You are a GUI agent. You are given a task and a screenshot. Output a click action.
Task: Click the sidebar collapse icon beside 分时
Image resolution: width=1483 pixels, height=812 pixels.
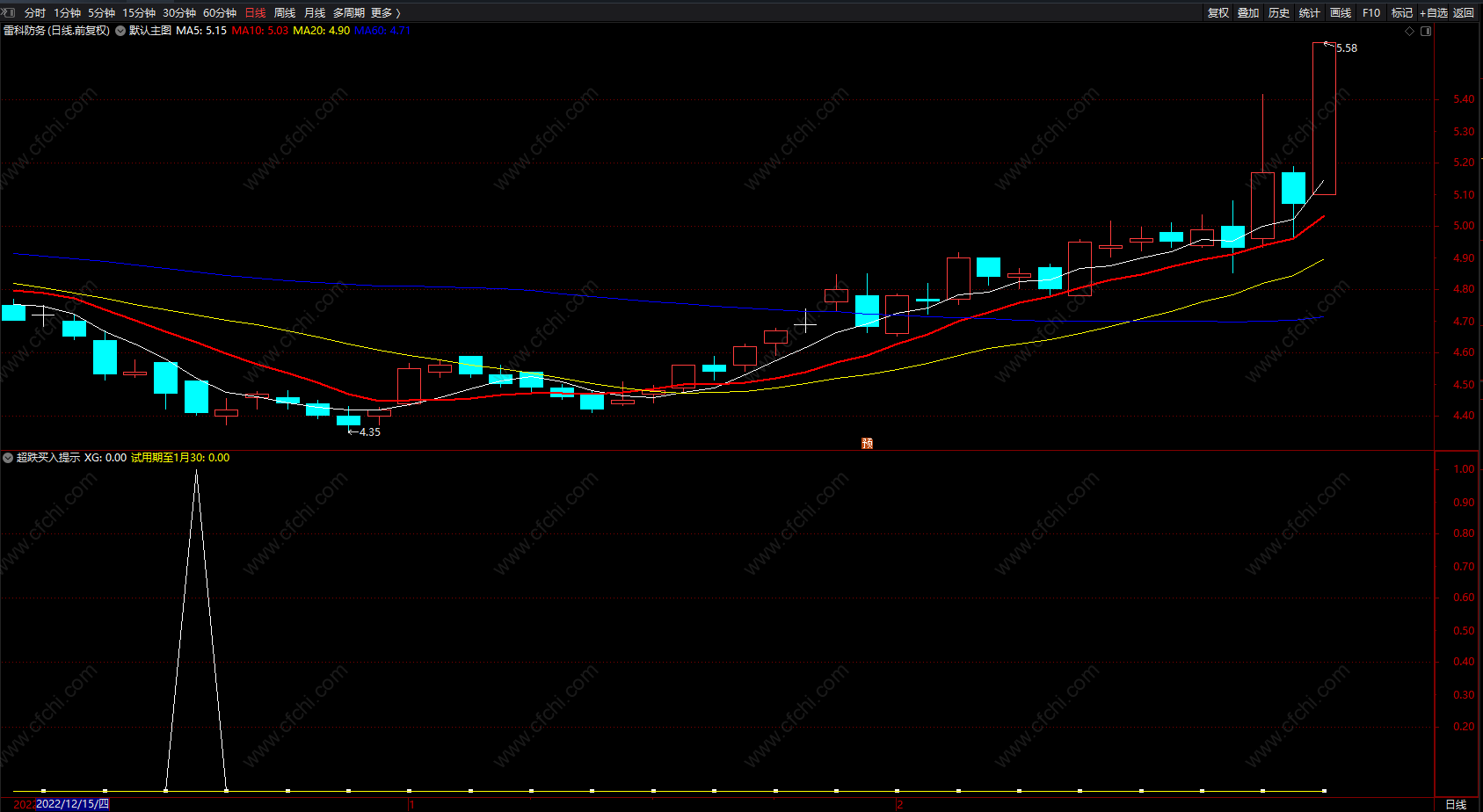[9, 12]
